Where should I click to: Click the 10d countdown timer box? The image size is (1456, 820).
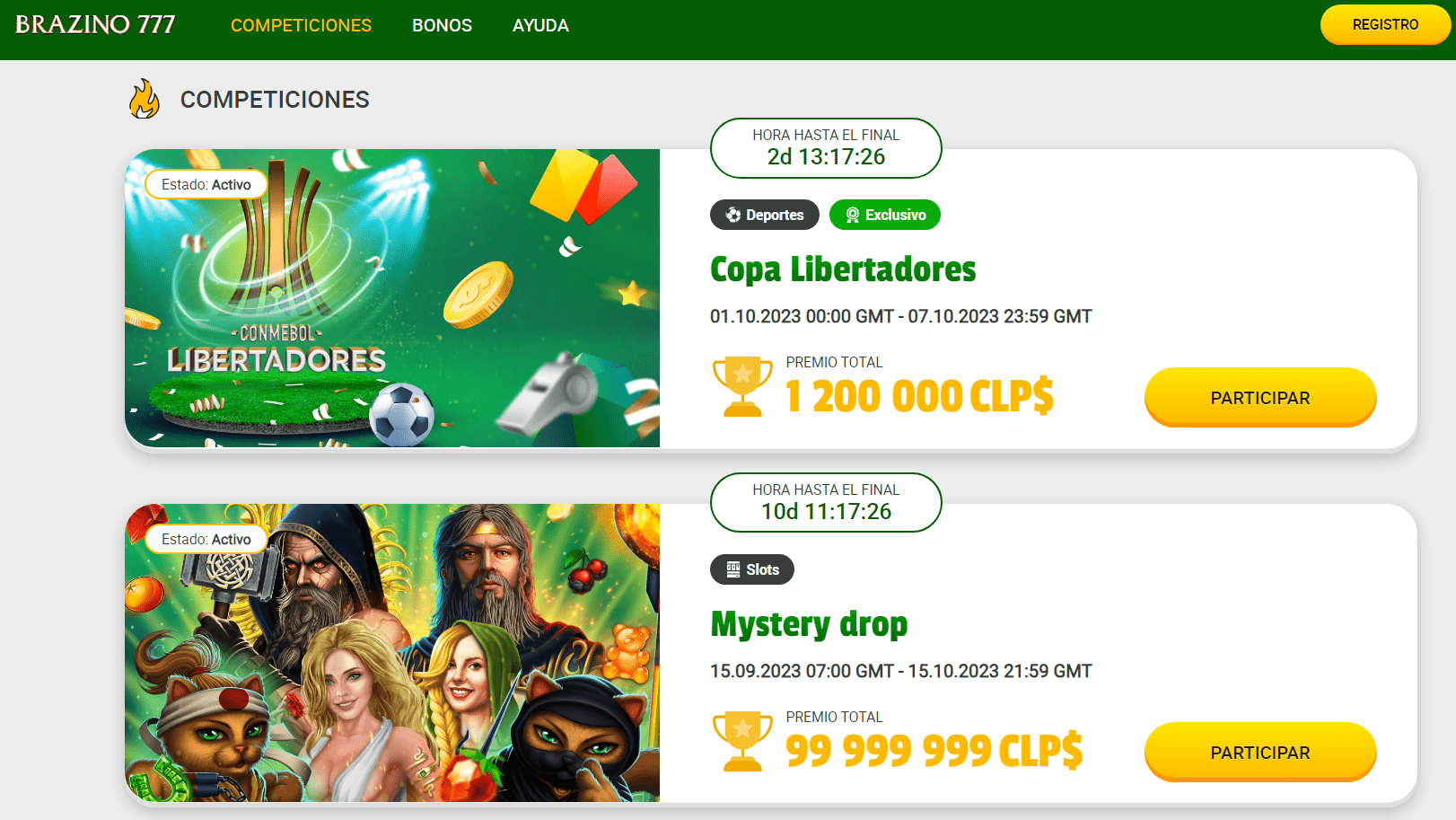(826, 503)
